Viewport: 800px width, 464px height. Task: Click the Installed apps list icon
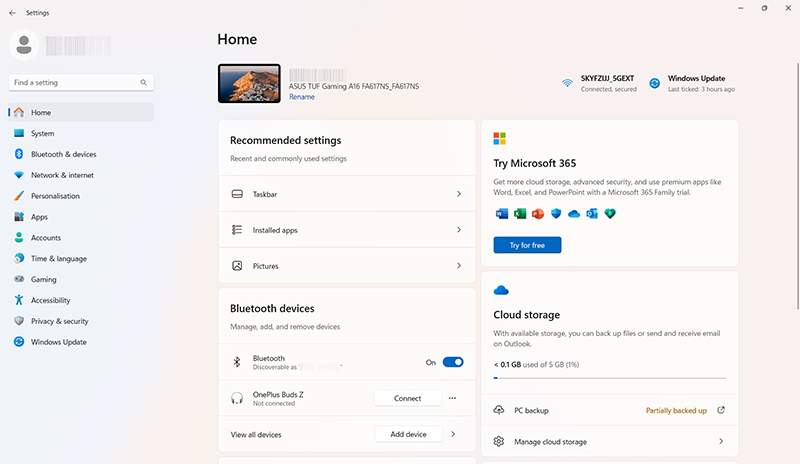237,230
